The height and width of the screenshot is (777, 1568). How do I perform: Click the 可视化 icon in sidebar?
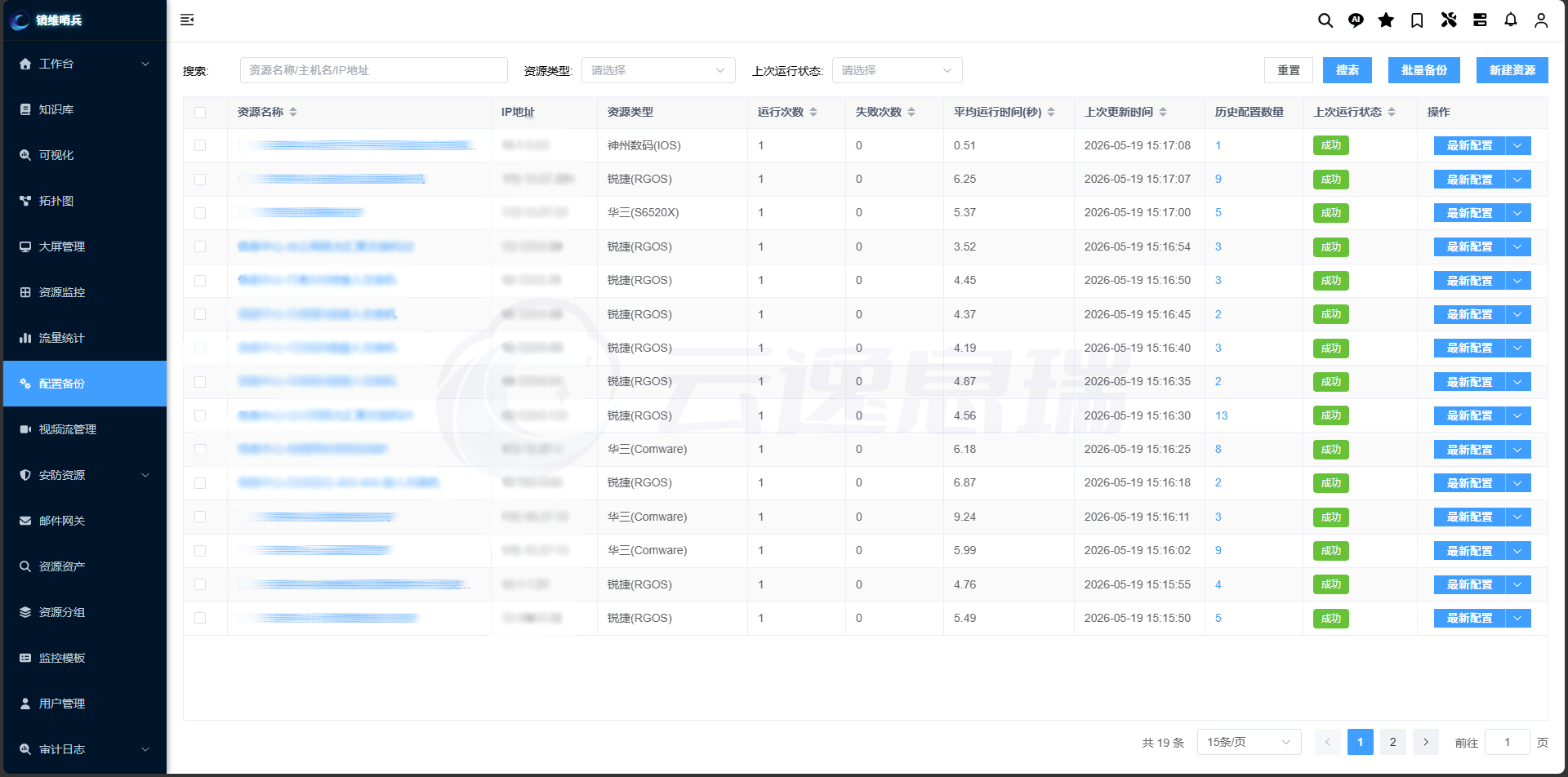click(x=25, y=155)
